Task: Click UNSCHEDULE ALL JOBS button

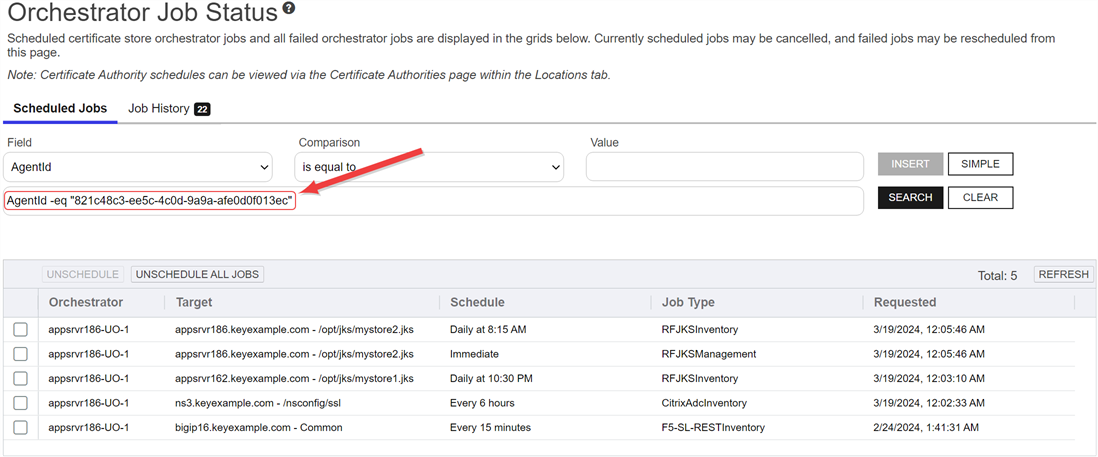Action: 197,274
